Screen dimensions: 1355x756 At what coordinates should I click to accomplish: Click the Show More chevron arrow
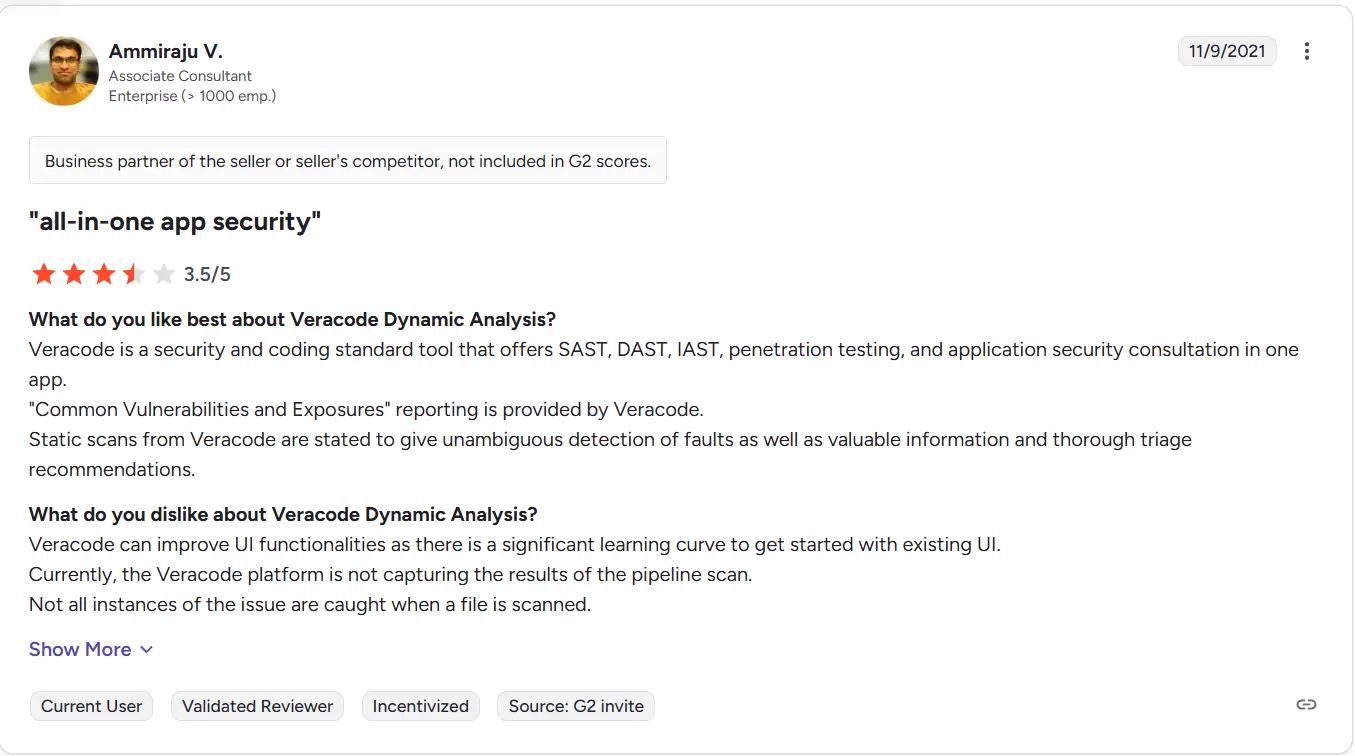point(146,650)
